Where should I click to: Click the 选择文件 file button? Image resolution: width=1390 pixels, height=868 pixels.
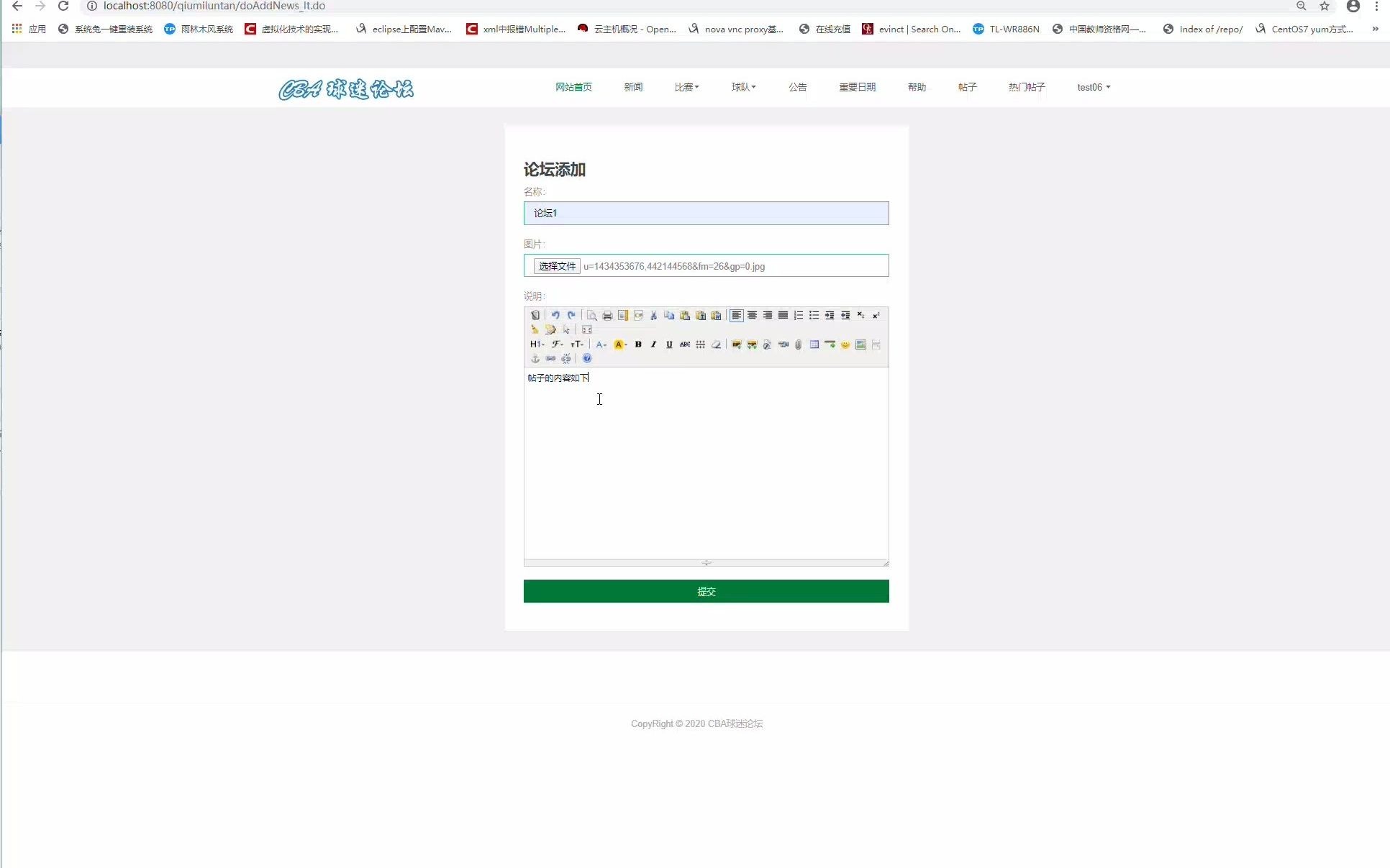[x=557, y=266]
